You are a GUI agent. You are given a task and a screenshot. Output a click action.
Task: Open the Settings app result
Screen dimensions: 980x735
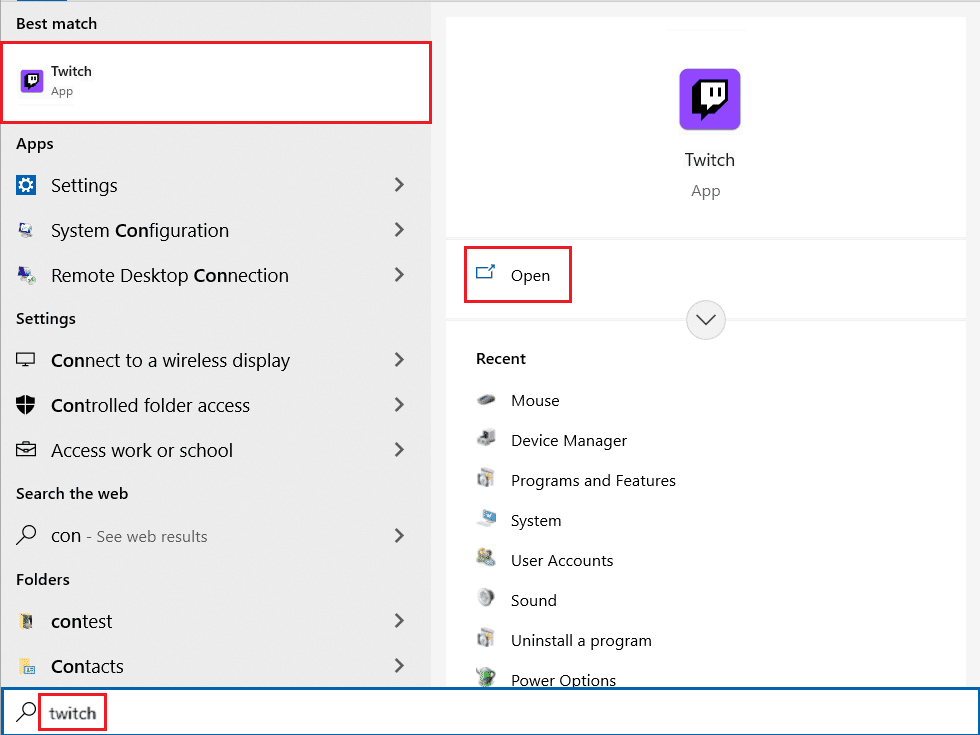coord(215,185)
